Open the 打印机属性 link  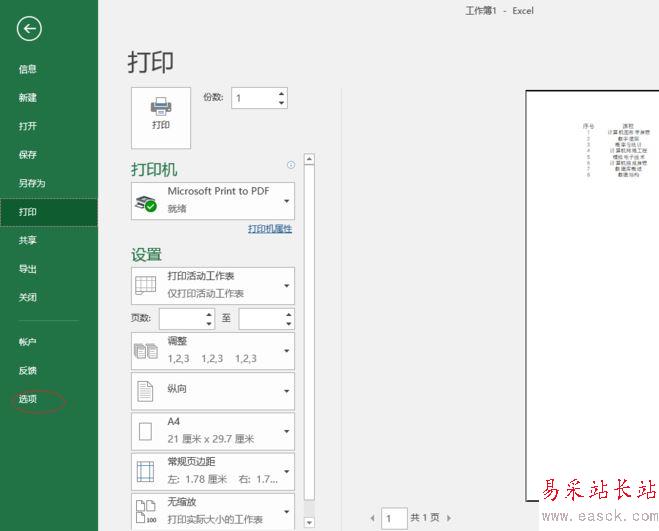[x=270, y=229]
